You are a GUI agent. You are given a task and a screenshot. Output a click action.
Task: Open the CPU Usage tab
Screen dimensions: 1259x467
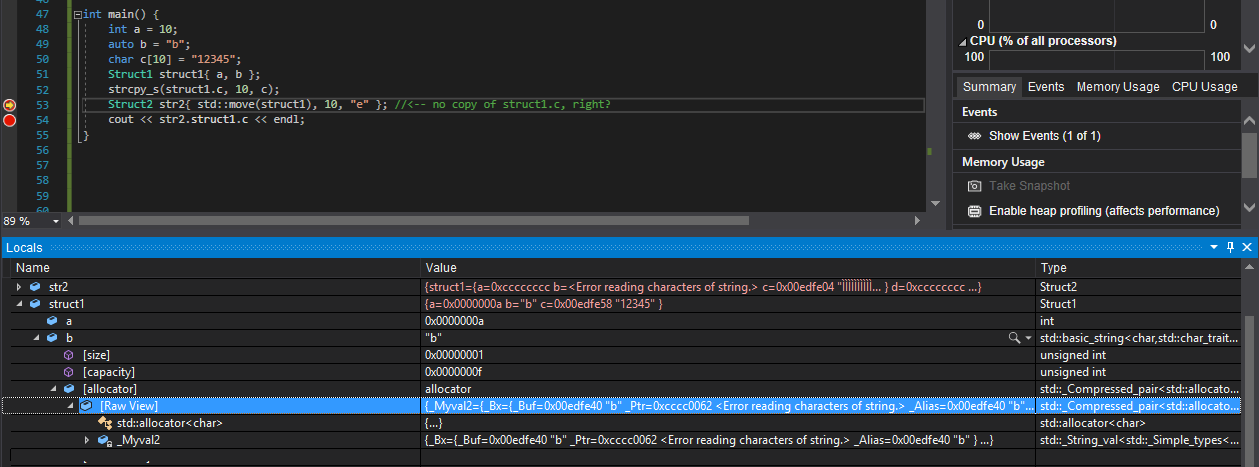tap(1205, 87)
